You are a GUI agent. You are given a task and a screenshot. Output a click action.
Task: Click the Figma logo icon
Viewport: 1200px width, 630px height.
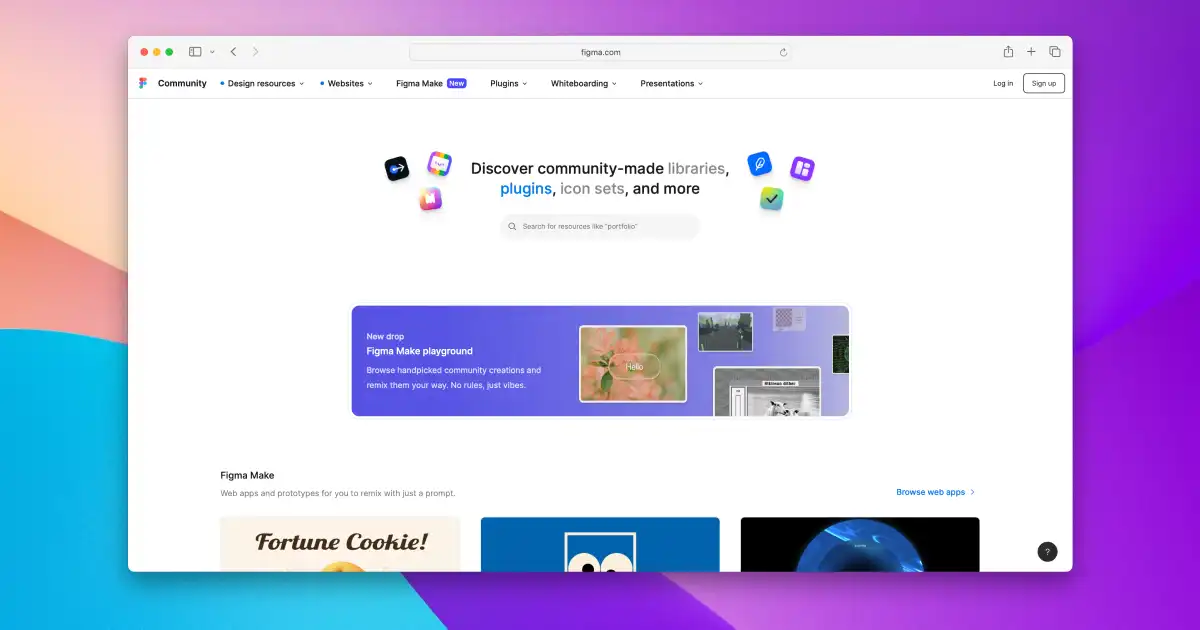click(143, 83)
